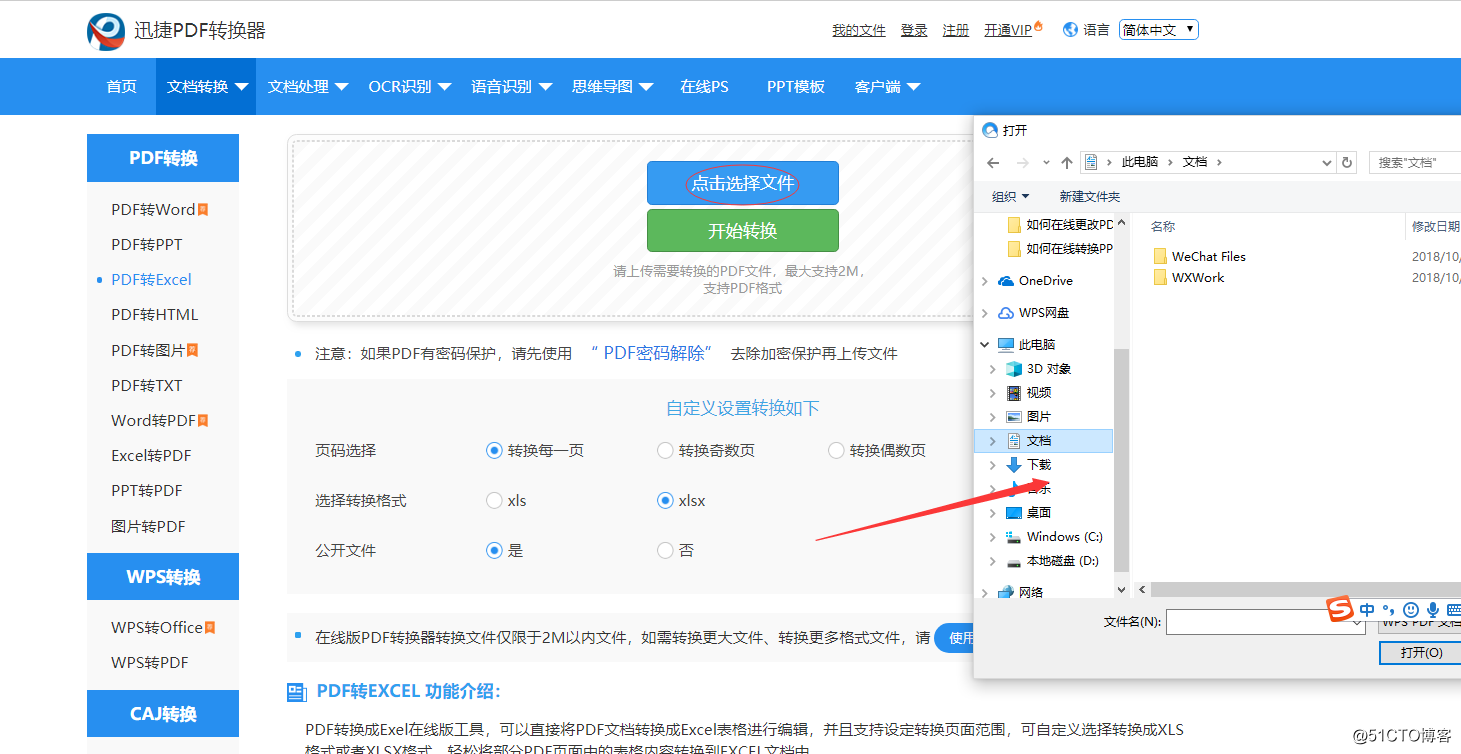
Task: Expand the OneDrive tree node
Action: point(985,282)
